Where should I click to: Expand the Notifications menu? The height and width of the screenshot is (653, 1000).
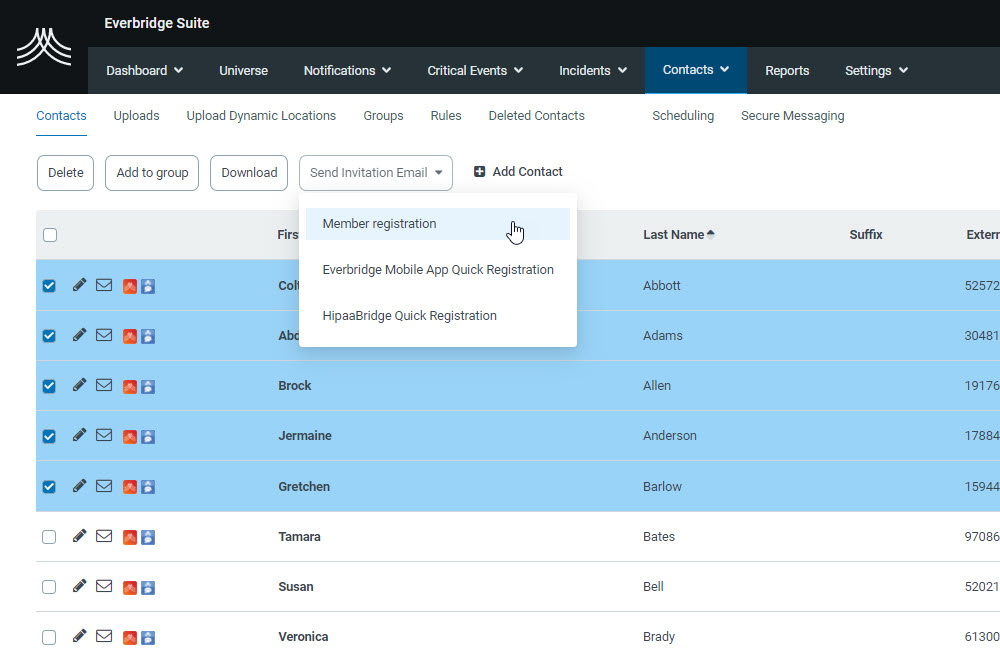pos(347,70)
